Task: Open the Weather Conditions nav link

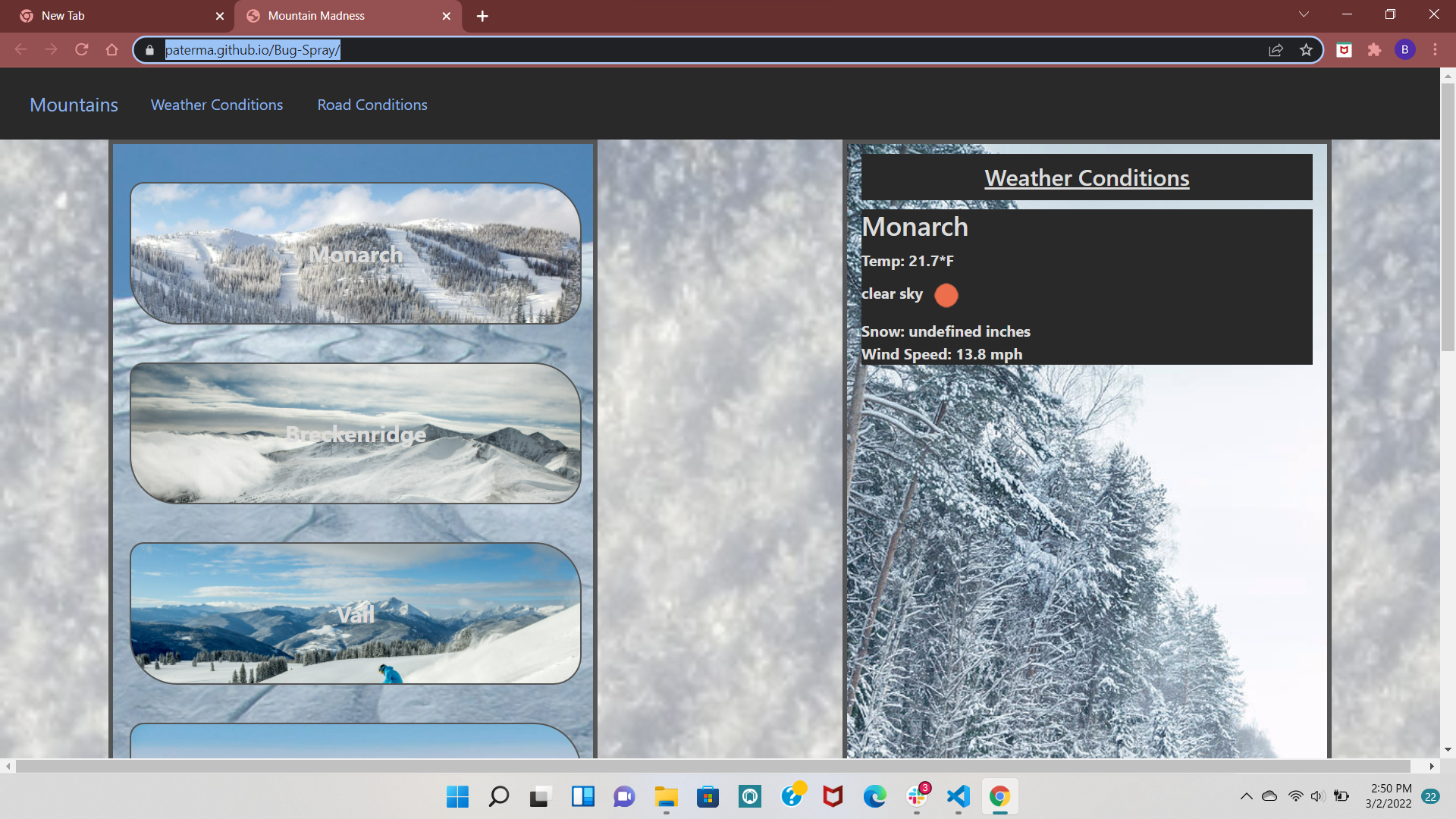Action: click(217, 105)
